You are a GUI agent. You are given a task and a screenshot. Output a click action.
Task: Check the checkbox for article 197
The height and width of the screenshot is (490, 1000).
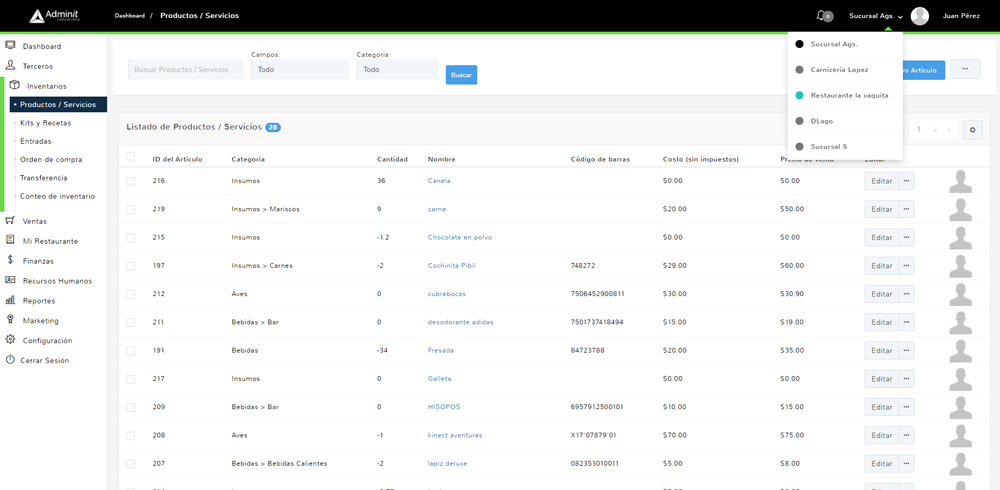[130, 266]
